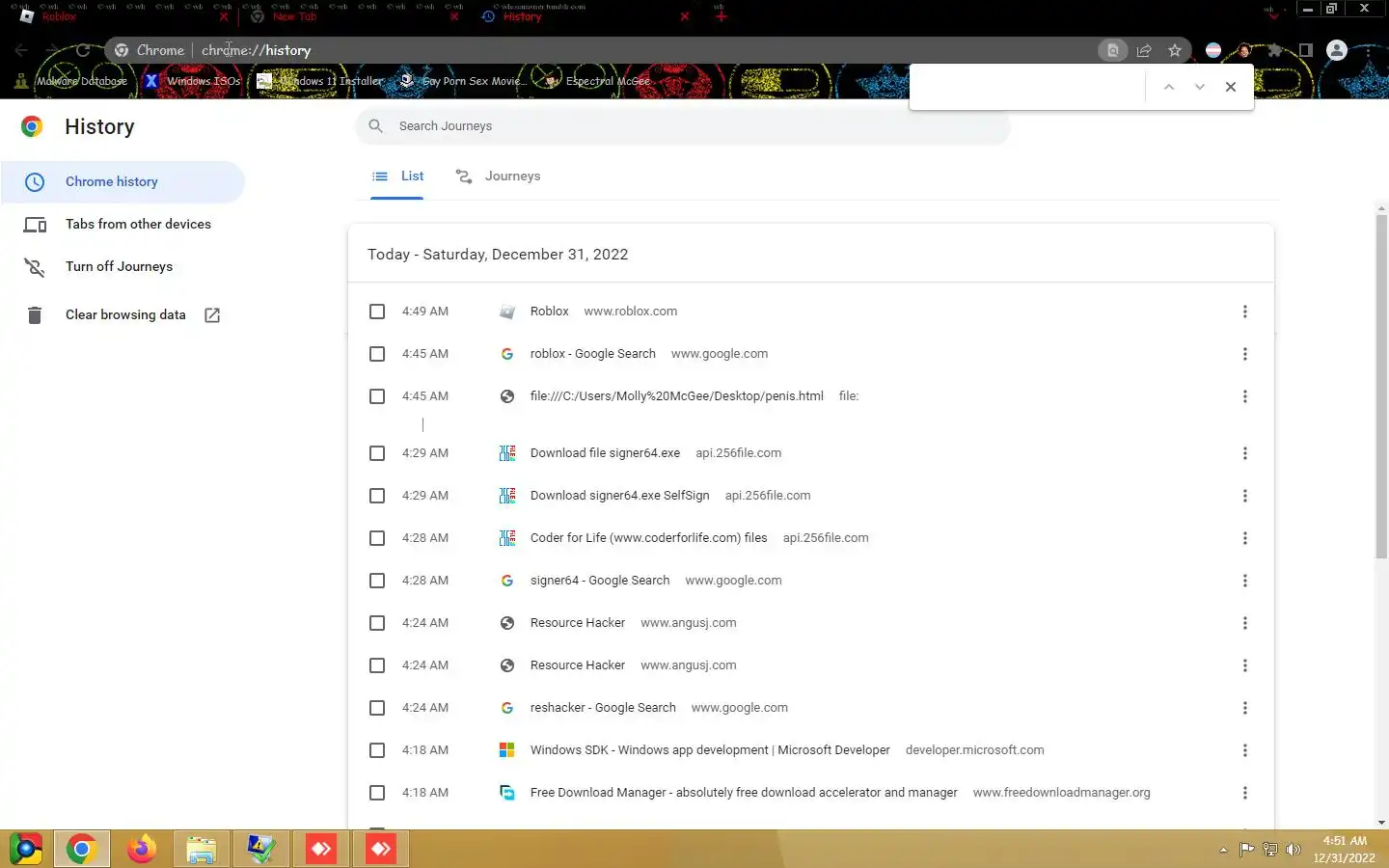1389x868 pixels.
Task: Open the Extensions puzzle icon
Action: click(1275, 50)
